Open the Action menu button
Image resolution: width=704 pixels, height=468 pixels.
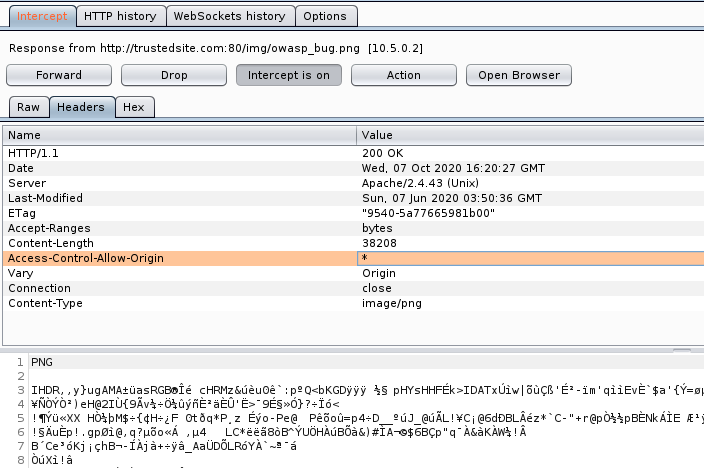404,75
